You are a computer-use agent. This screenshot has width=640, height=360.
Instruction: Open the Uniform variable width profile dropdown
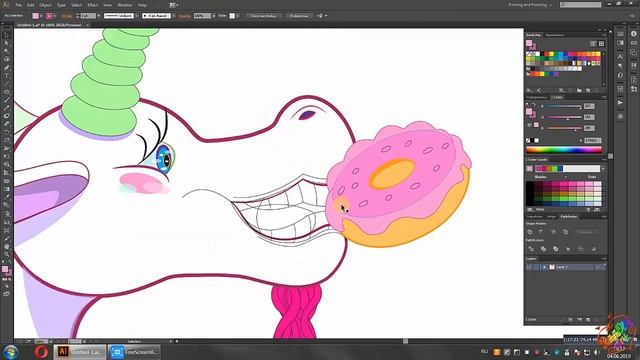[136, 16]
